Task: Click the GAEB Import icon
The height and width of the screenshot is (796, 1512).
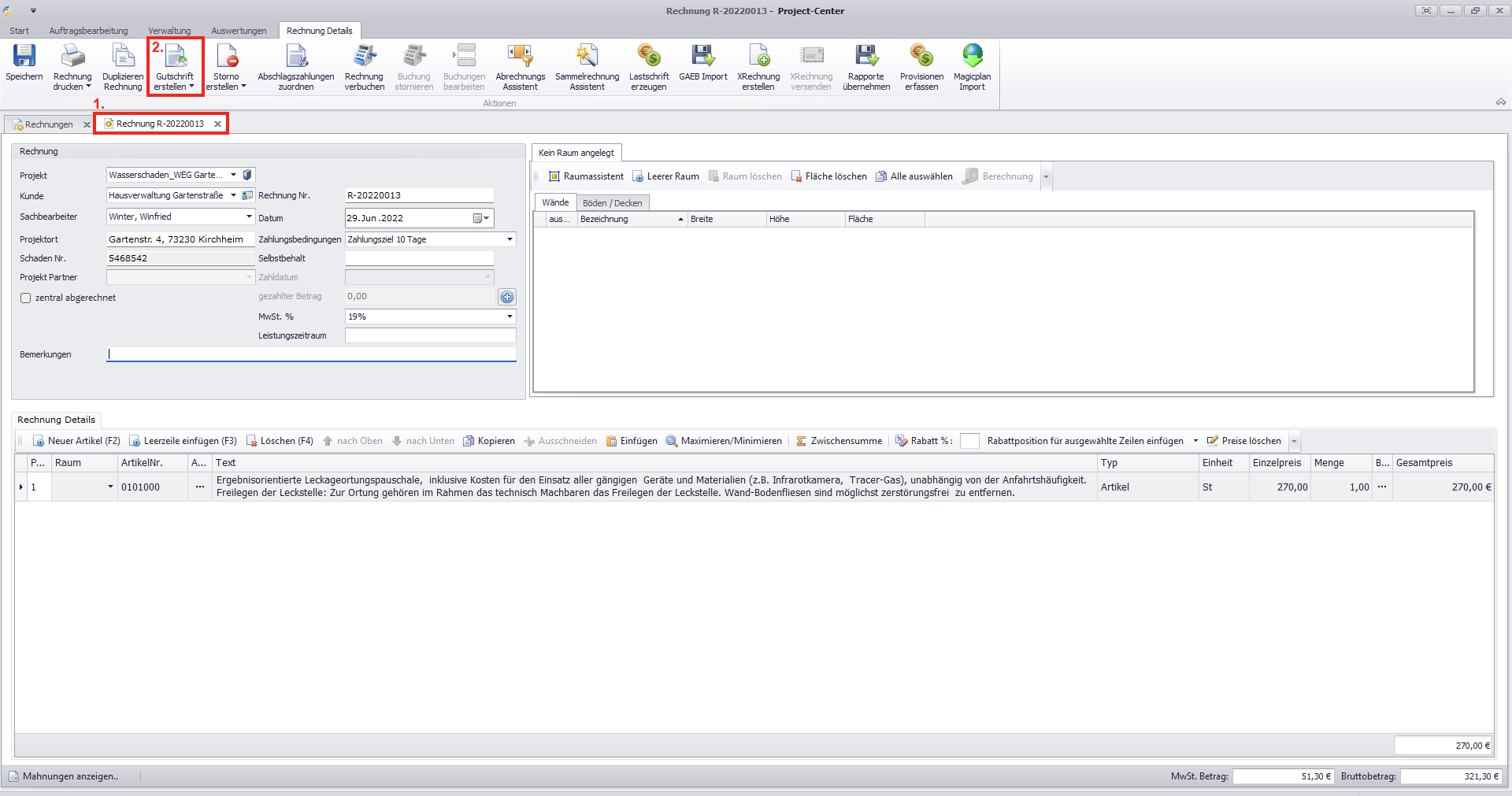Action: 703,56
